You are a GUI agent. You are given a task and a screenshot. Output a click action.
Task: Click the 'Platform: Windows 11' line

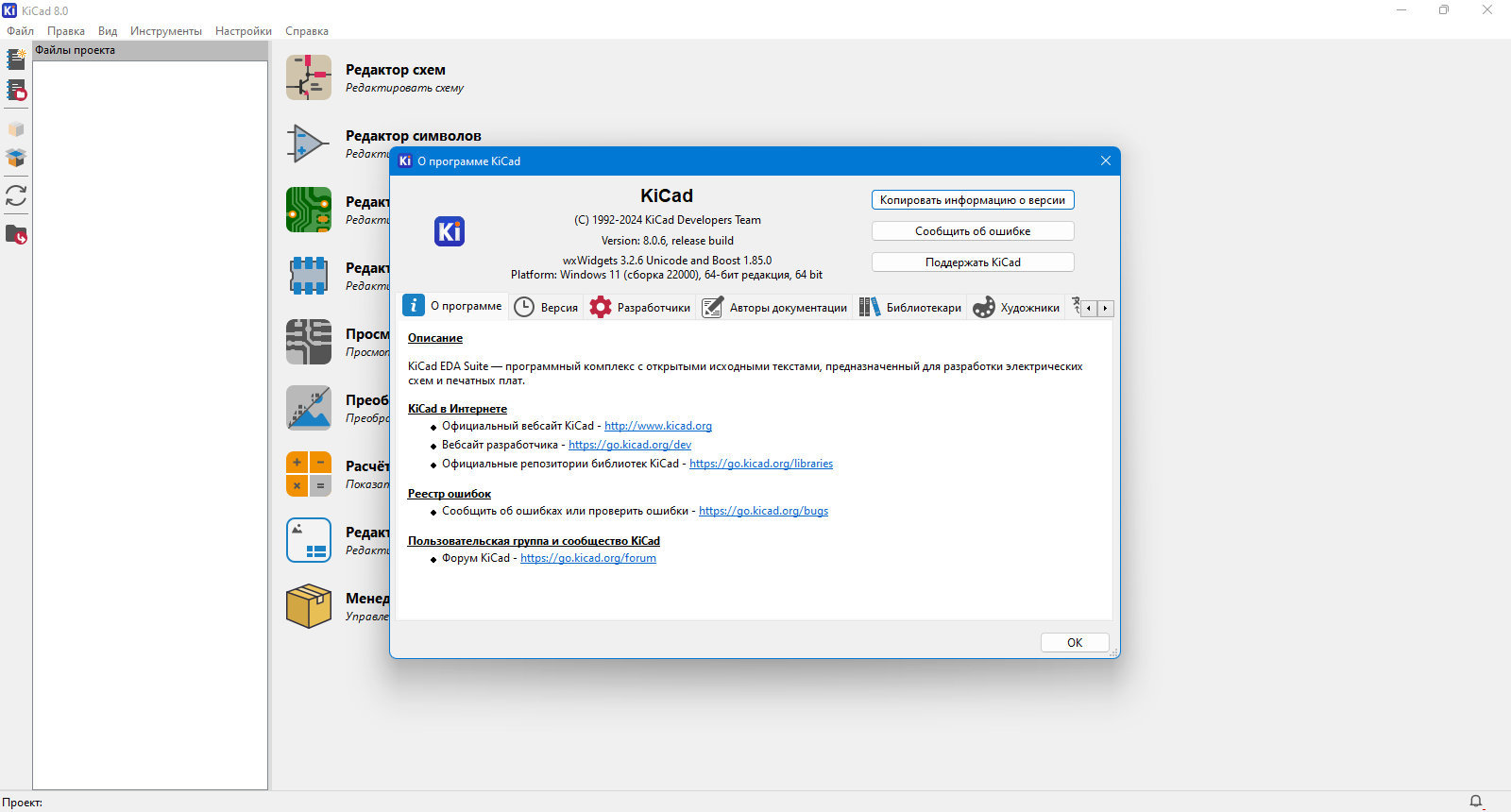tap(667, 275)
